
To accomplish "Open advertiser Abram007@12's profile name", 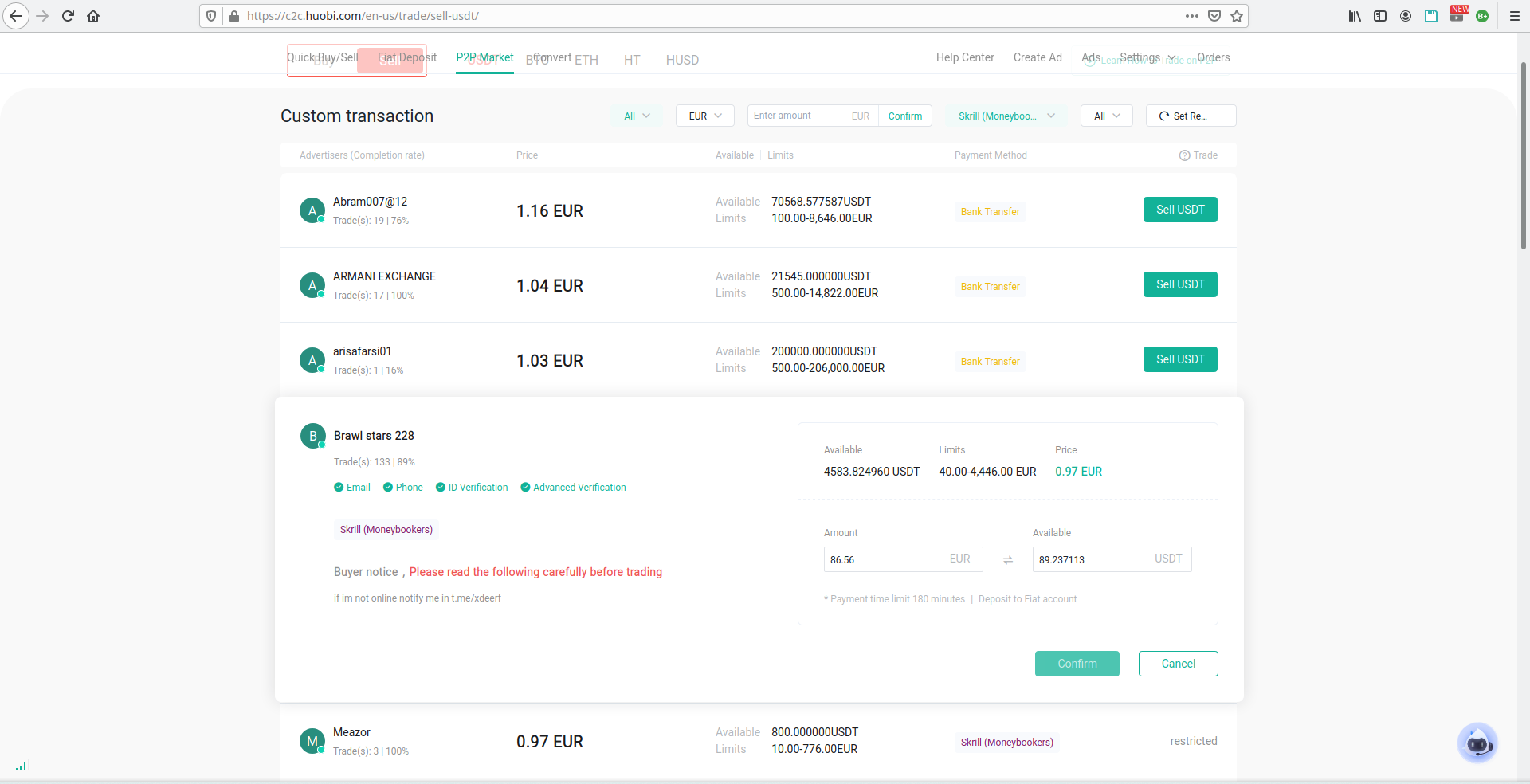I will pos(370,202).
